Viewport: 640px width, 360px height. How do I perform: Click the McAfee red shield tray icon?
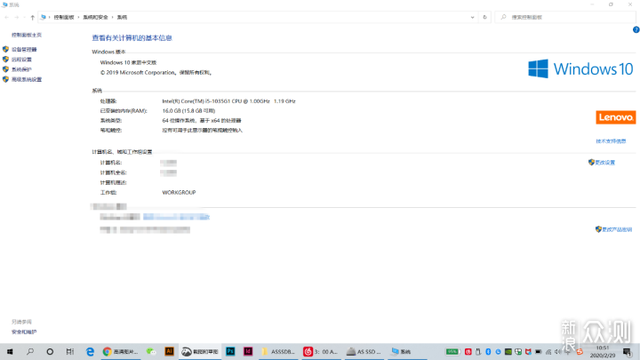pyautogui.click(x=528, y=351)
